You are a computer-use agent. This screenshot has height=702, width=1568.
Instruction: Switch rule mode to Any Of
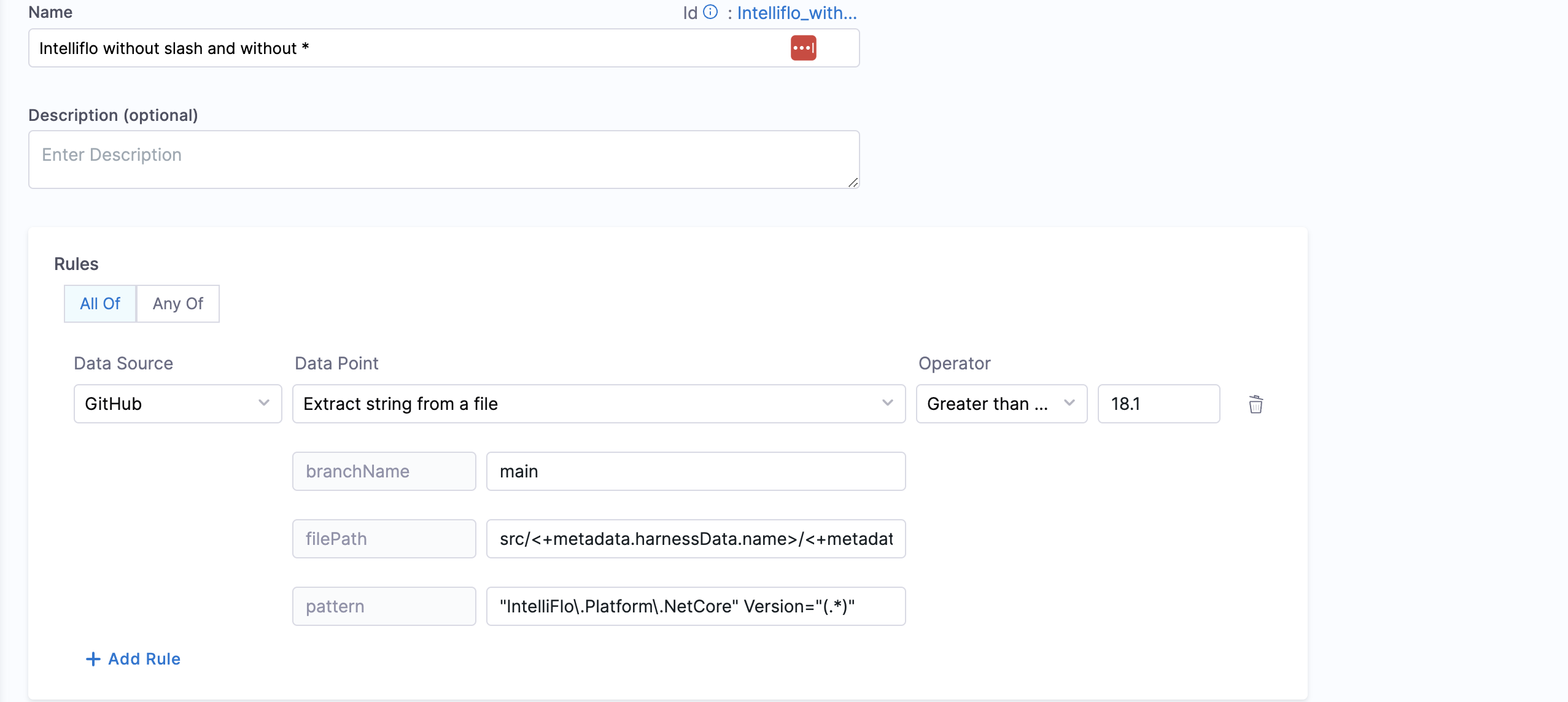[177, 304]
